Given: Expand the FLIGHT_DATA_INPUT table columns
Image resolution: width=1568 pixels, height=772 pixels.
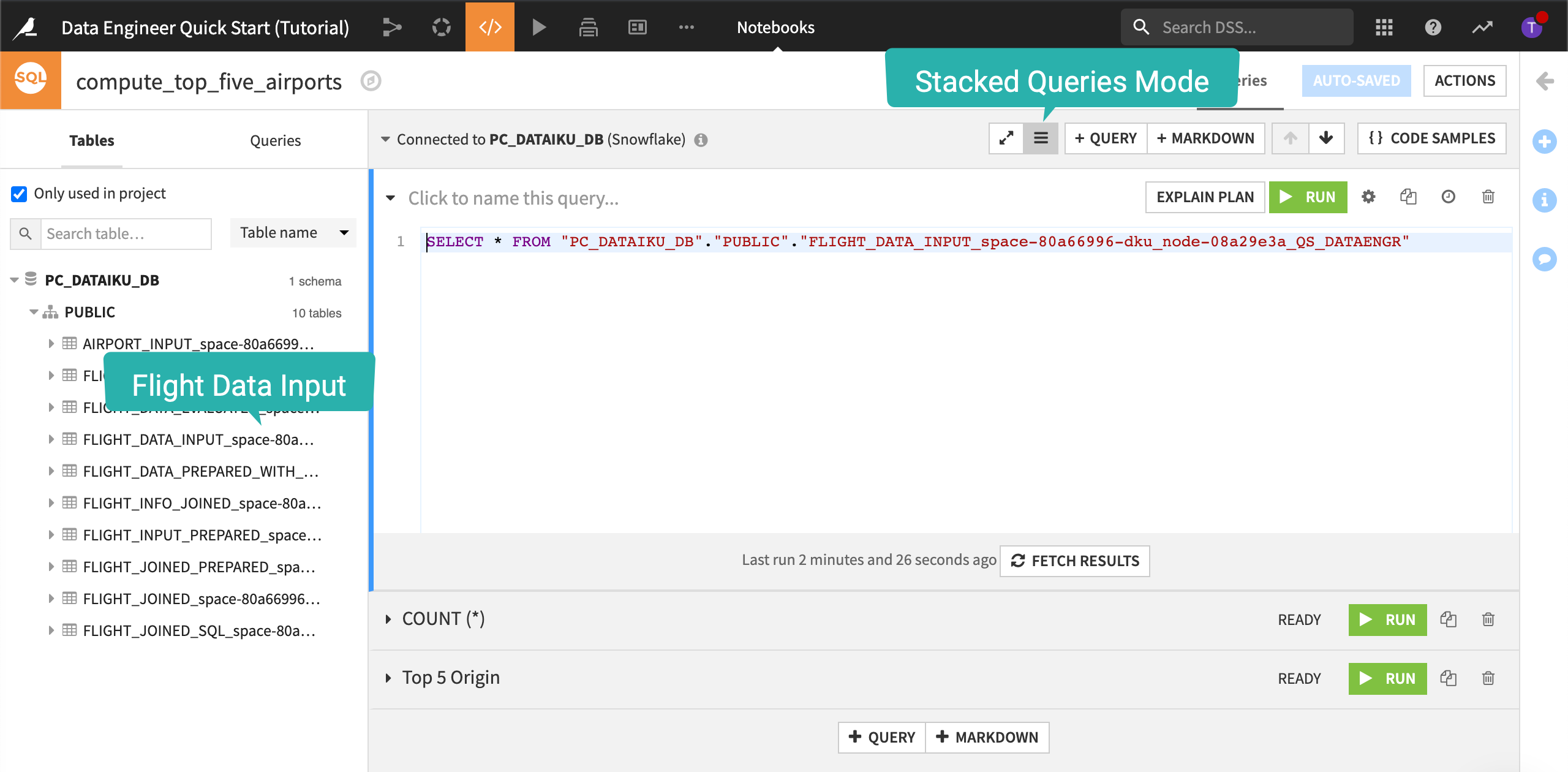Looking at the screenshot, I should point(51,439).
